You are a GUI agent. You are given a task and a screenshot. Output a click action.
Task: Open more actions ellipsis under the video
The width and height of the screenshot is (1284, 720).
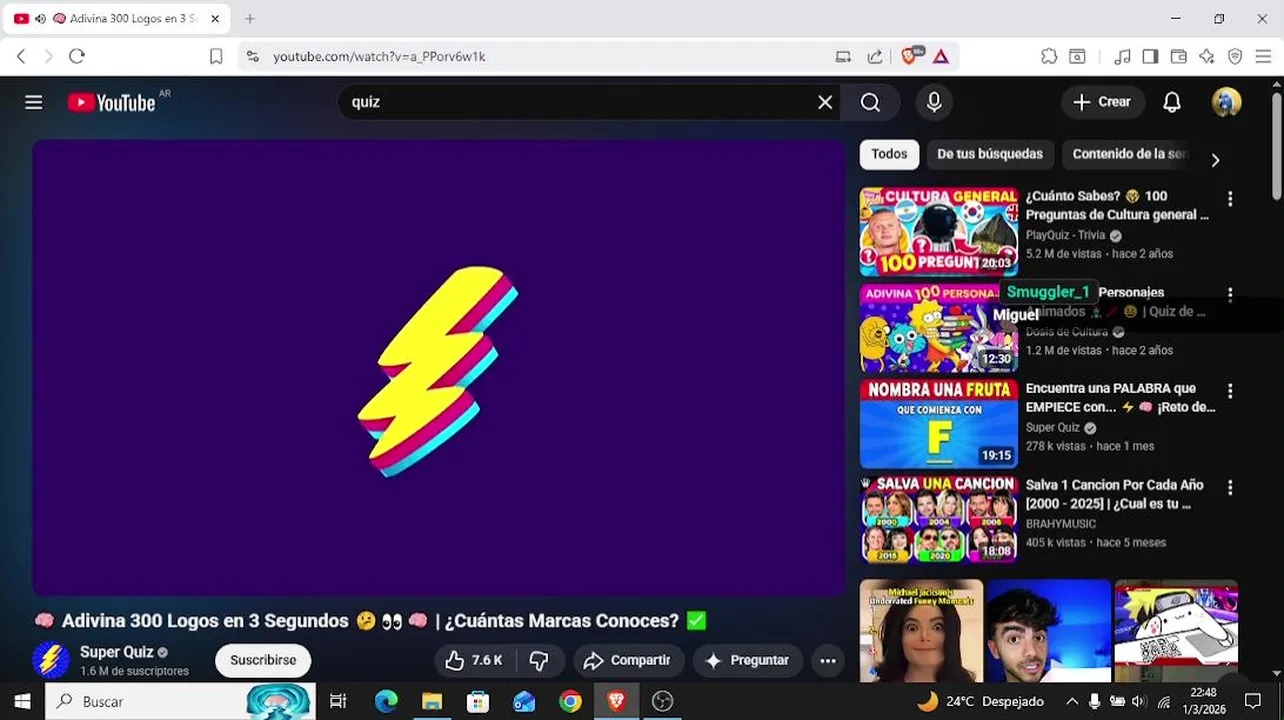(x=828, y=660)
